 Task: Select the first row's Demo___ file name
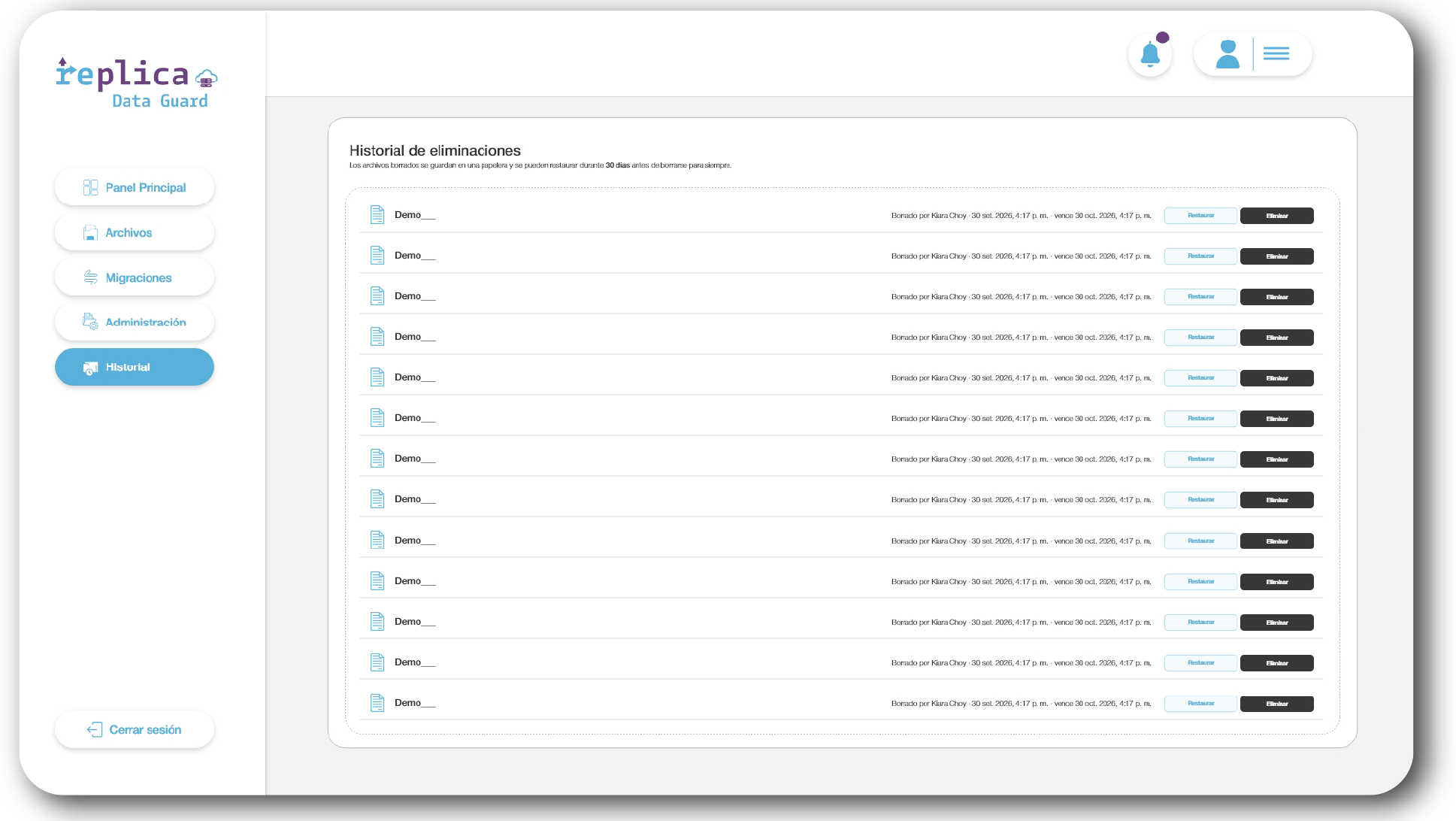415,215
